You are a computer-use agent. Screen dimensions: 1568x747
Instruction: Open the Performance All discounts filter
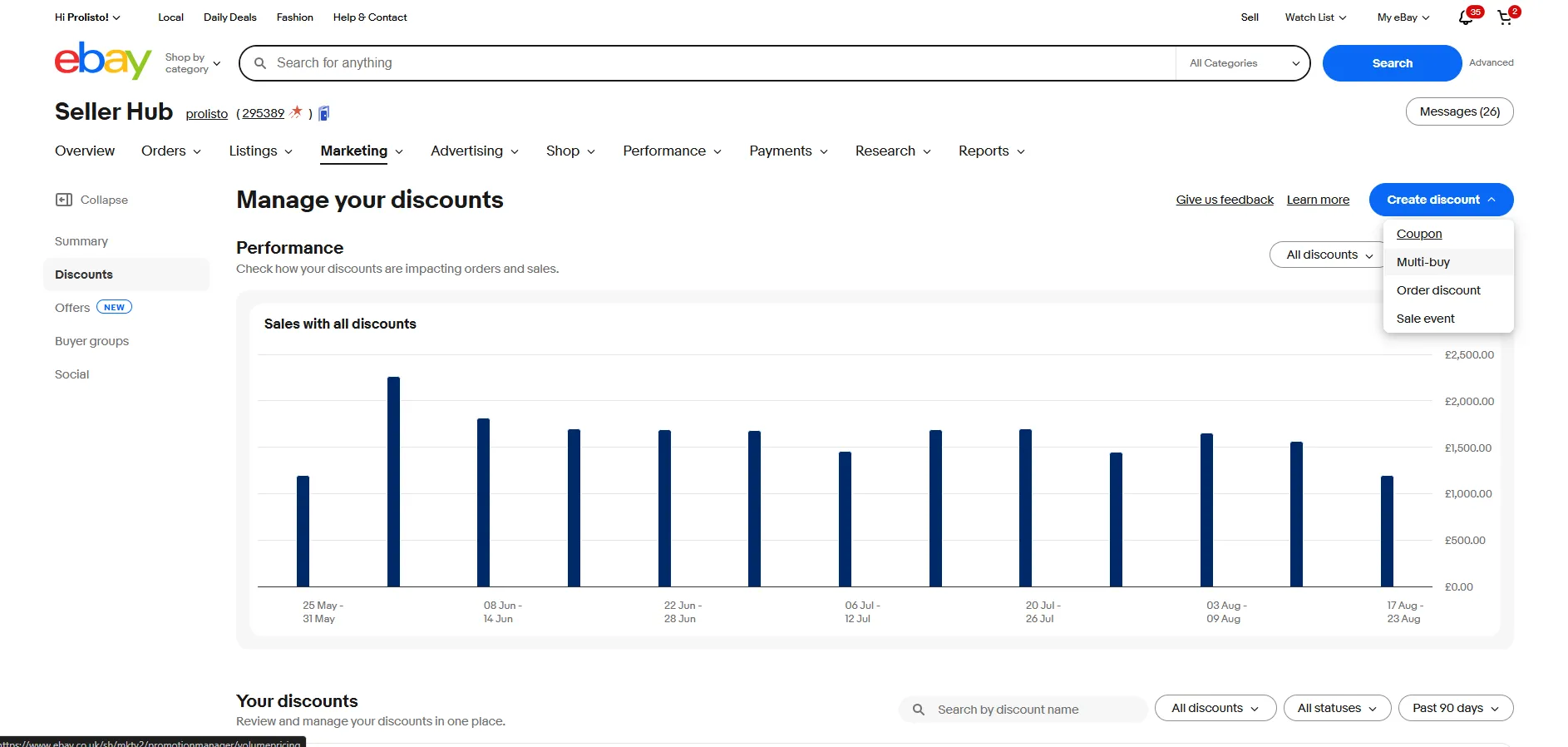point(1329,255)
